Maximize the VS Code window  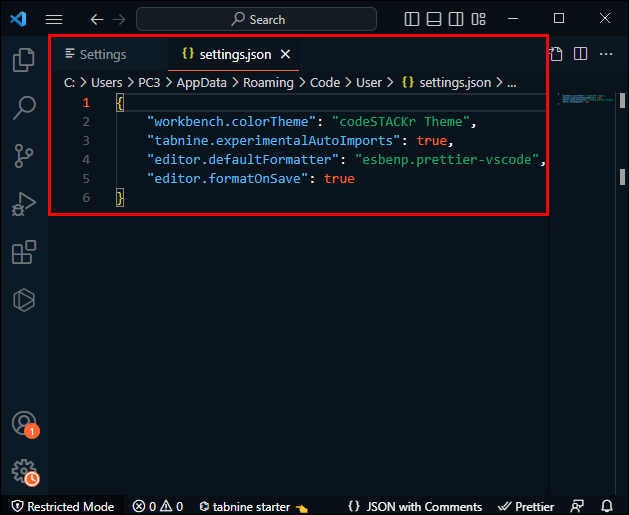click(x=559, y=18)
